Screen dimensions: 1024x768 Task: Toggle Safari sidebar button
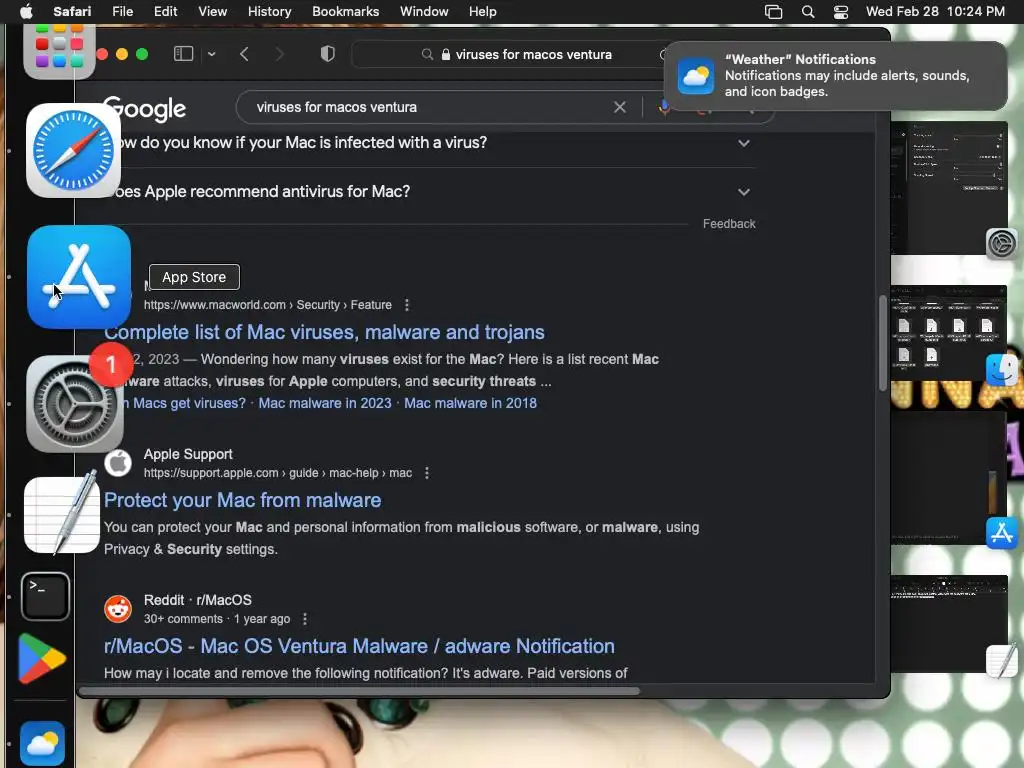tap(184, 54)
